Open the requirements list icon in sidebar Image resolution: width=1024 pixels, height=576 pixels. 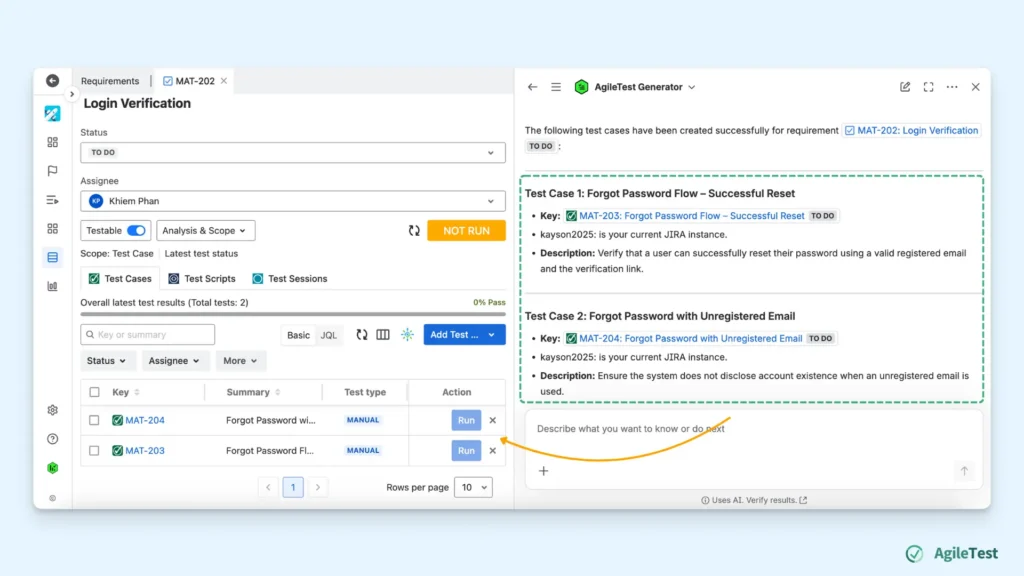52,257
